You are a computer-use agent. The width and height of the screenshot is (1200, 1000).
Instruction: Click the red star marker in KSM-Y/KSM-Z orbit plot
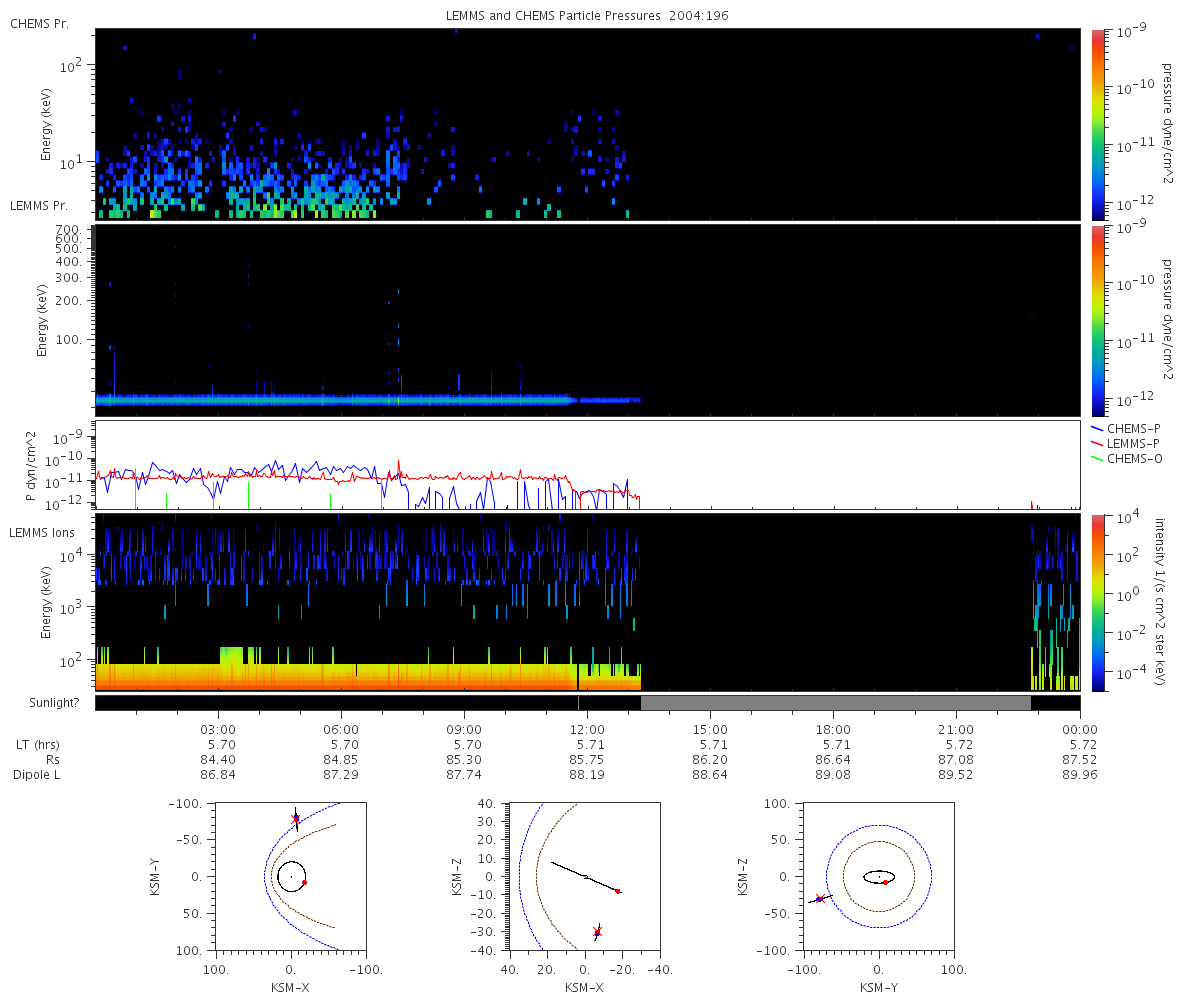(819, 899)
